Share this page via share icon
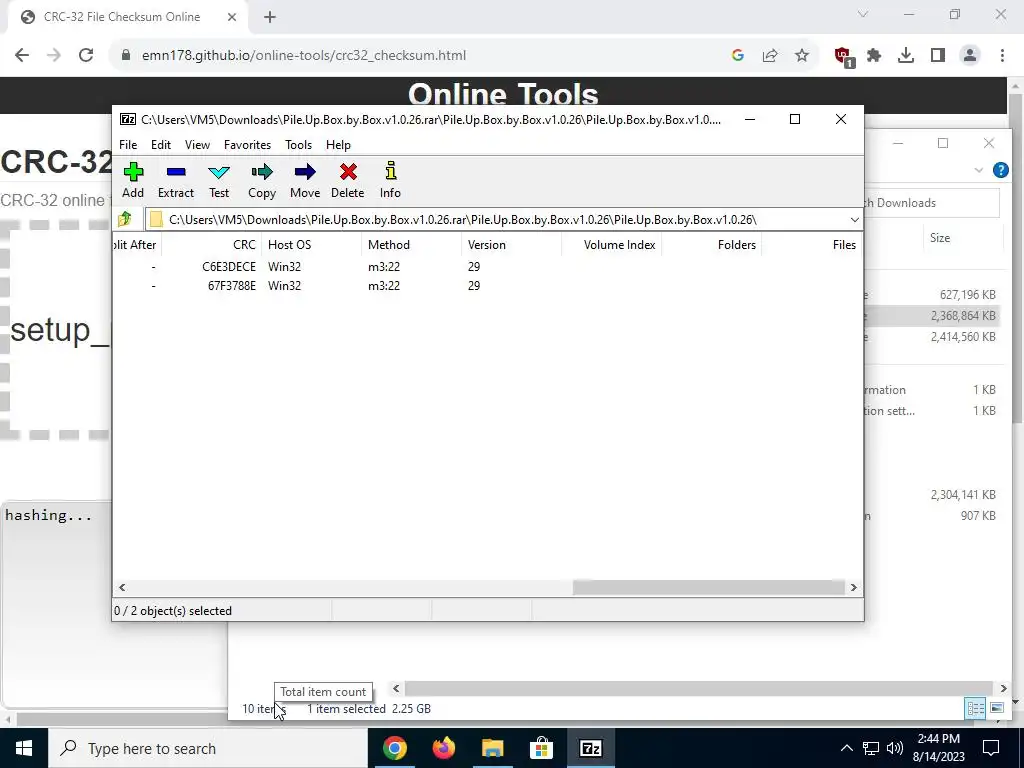This screenshot has height=768, width=1024. tap(770, 56)
